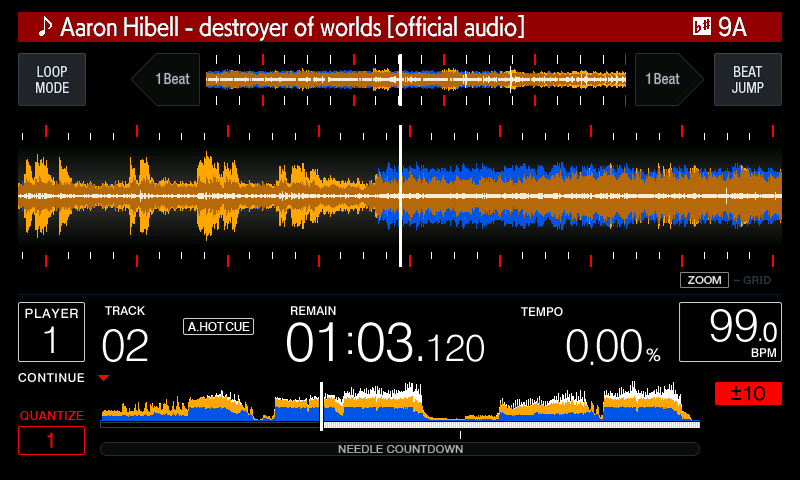Select the track title Aaron Hibell
800x480 pixels.
292,27
